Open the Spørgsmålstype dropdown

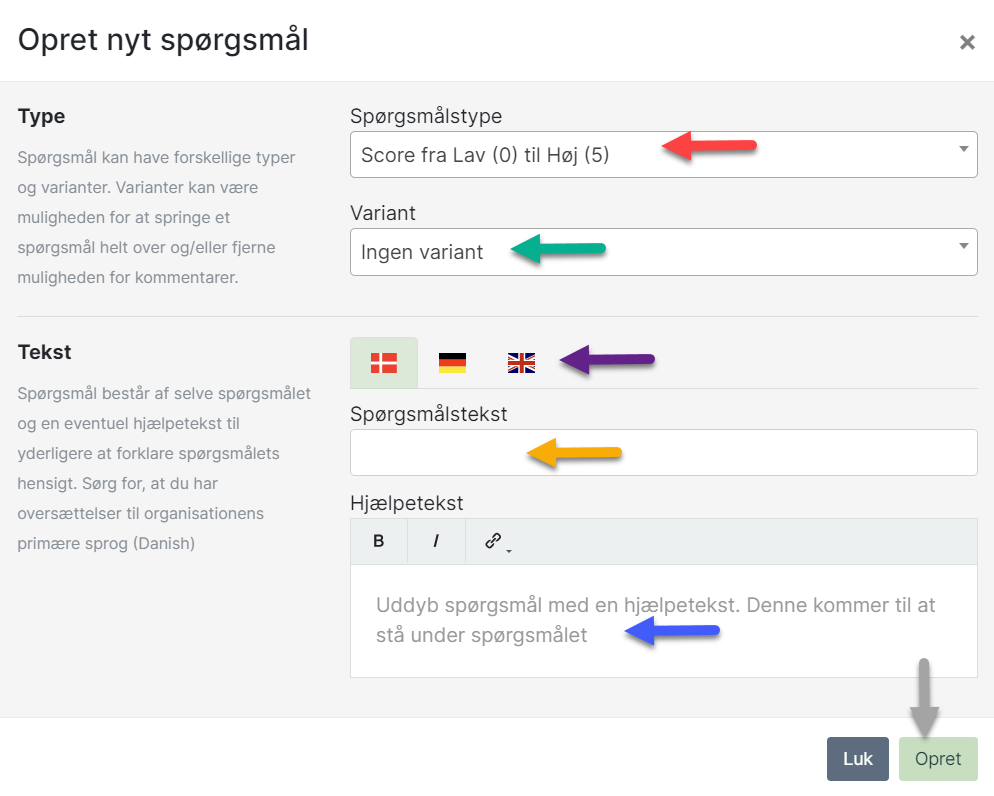[663, 155]
